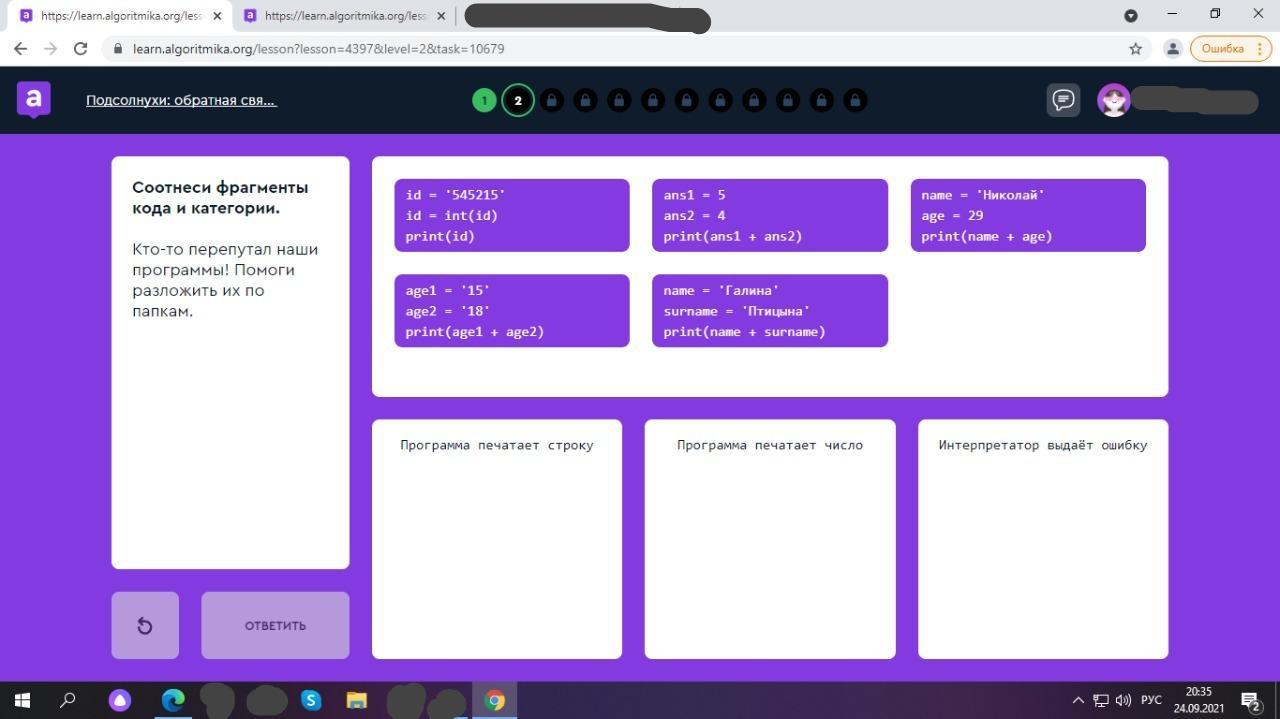
Task: Select the code card with 'Галина'
Action: (769, 311)
